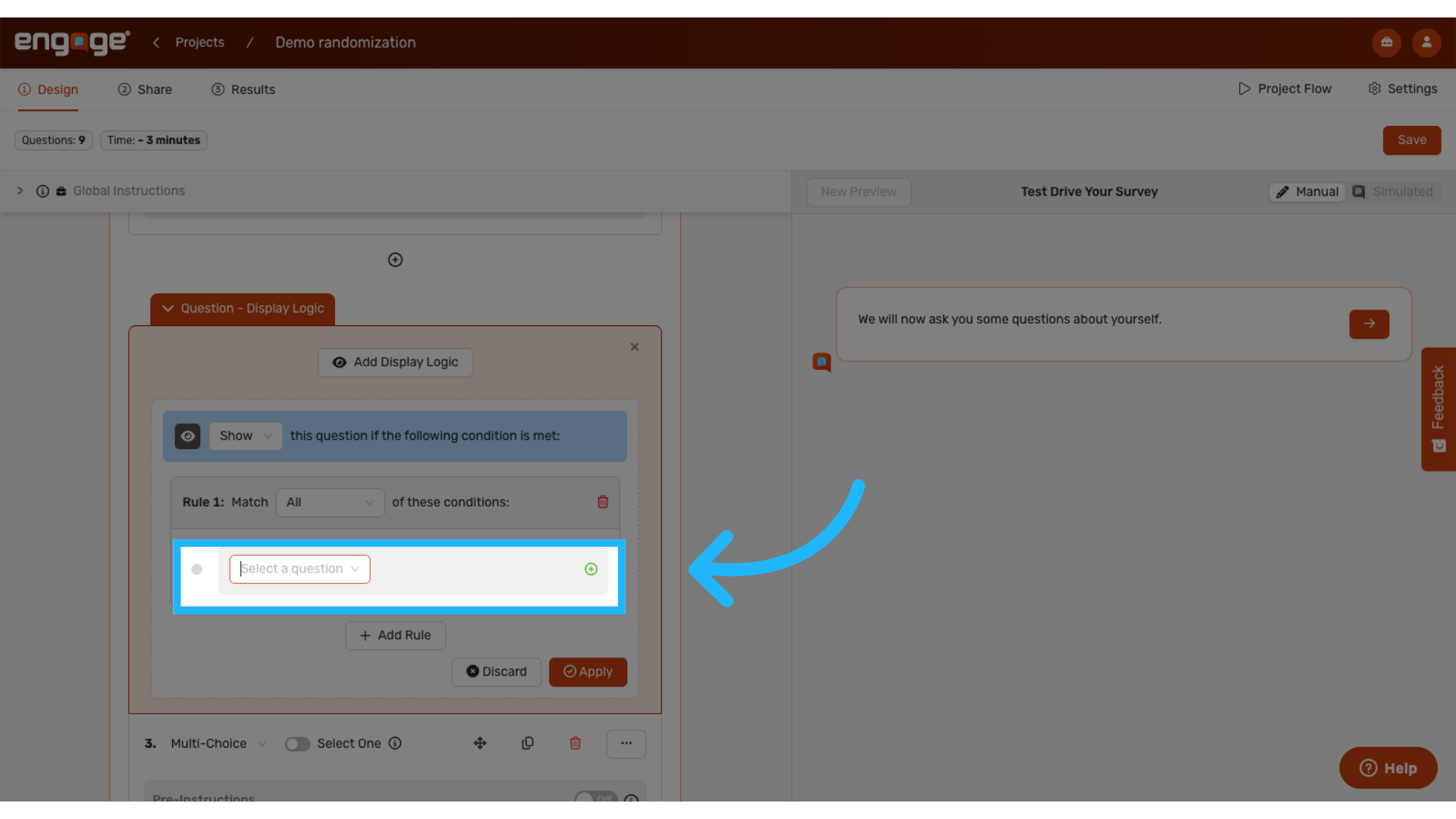Click the Global Instructions info icon
1456x819 pixels.
click(x=42, y=191)
